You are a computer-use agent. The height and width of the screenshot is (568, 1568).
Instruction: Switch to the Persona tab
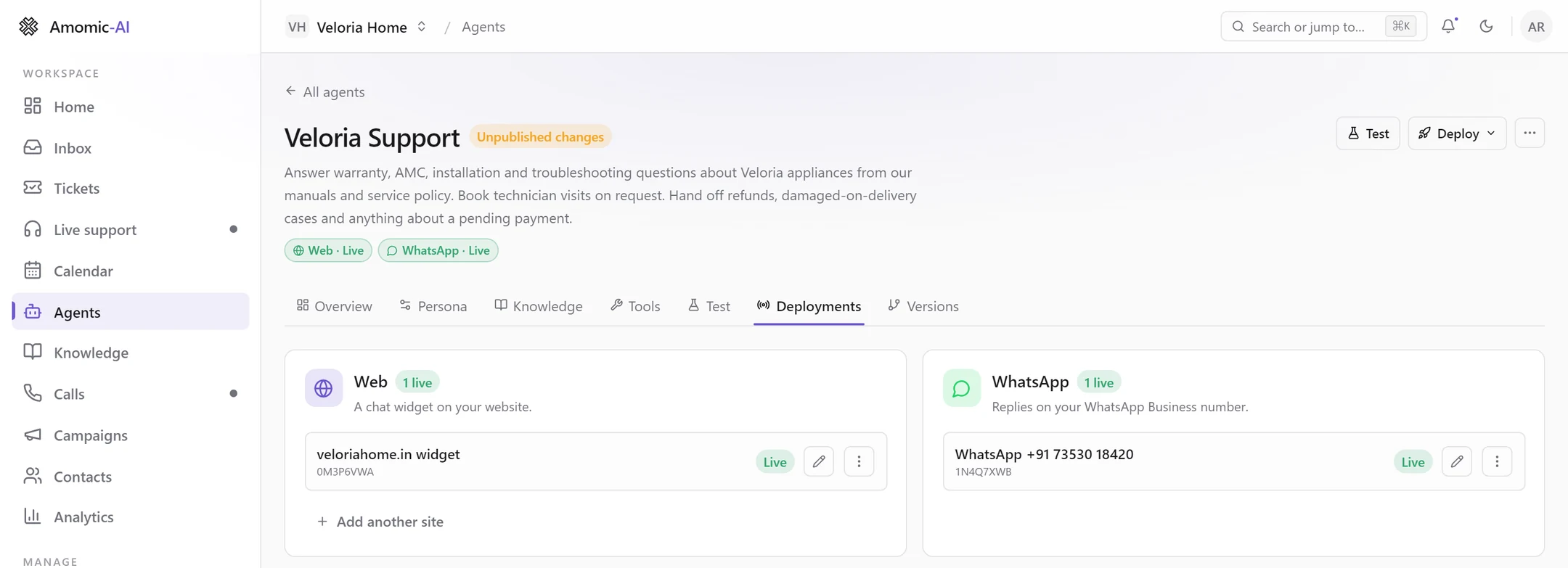coord(433,306)
